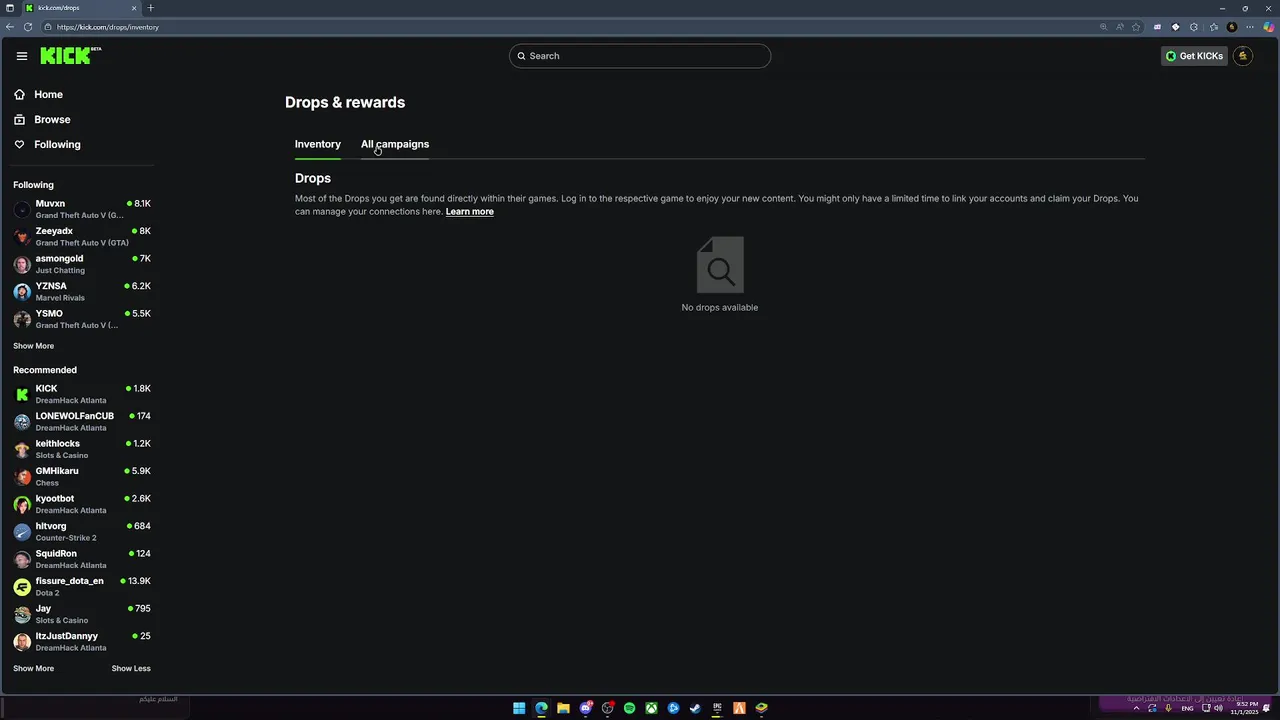The height and width of the screenshot is (720, 1280).
Task: Show hidden system tray icons
Action: [x=1136, y=708]
